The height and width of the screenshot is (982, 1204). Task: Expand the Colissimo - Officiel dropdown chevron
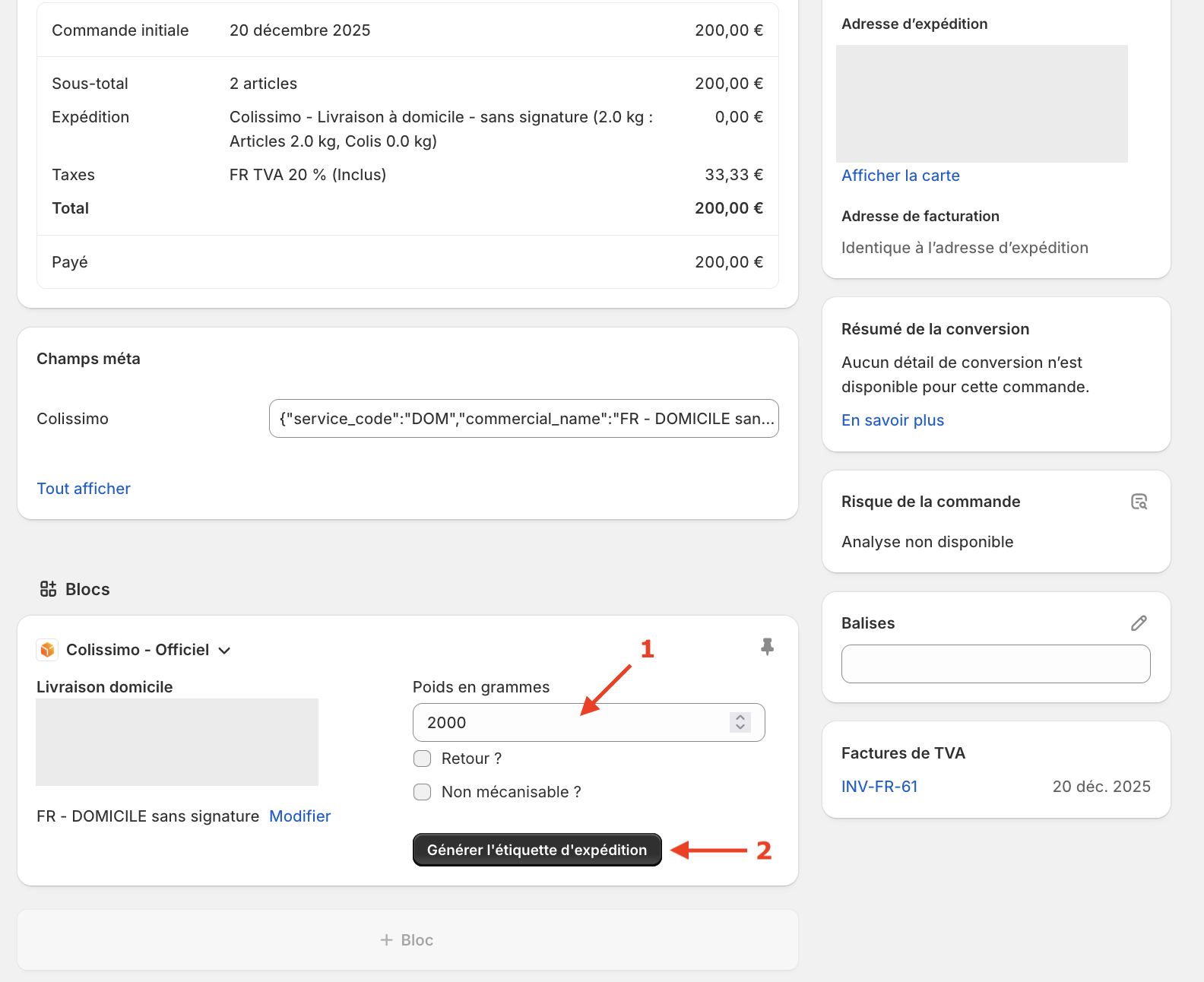[224, 651]
